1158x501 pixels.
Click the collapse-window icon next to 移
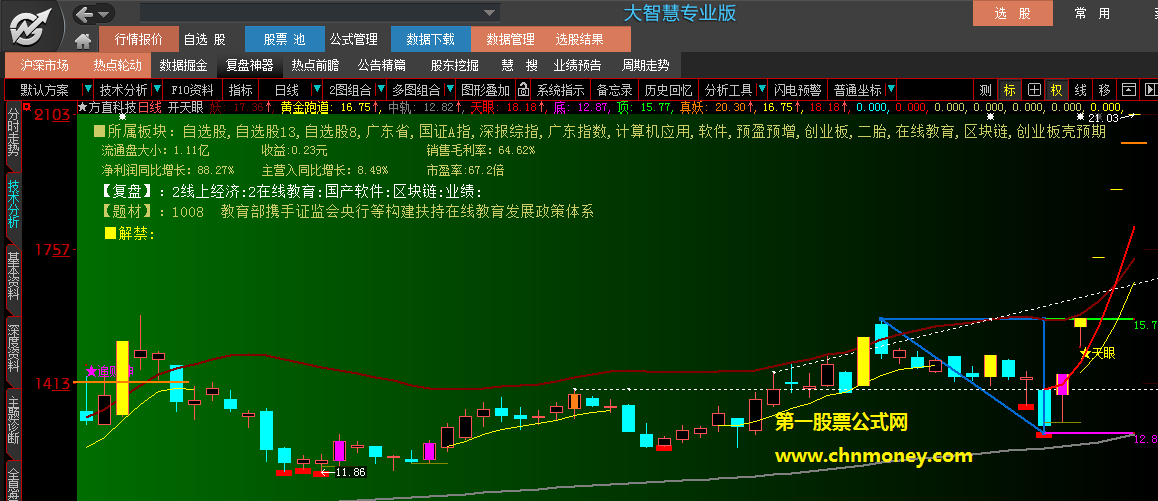(1128, 90)
